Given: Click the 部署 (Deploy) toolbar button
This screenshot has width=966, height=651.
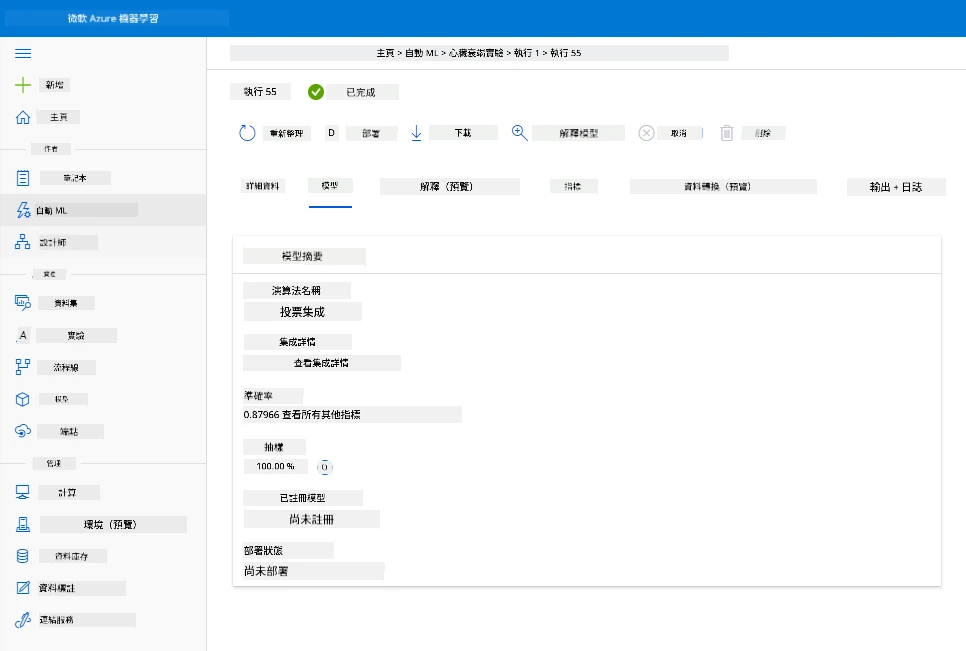Looking at the screenshot, I should (x=370, y=133).
